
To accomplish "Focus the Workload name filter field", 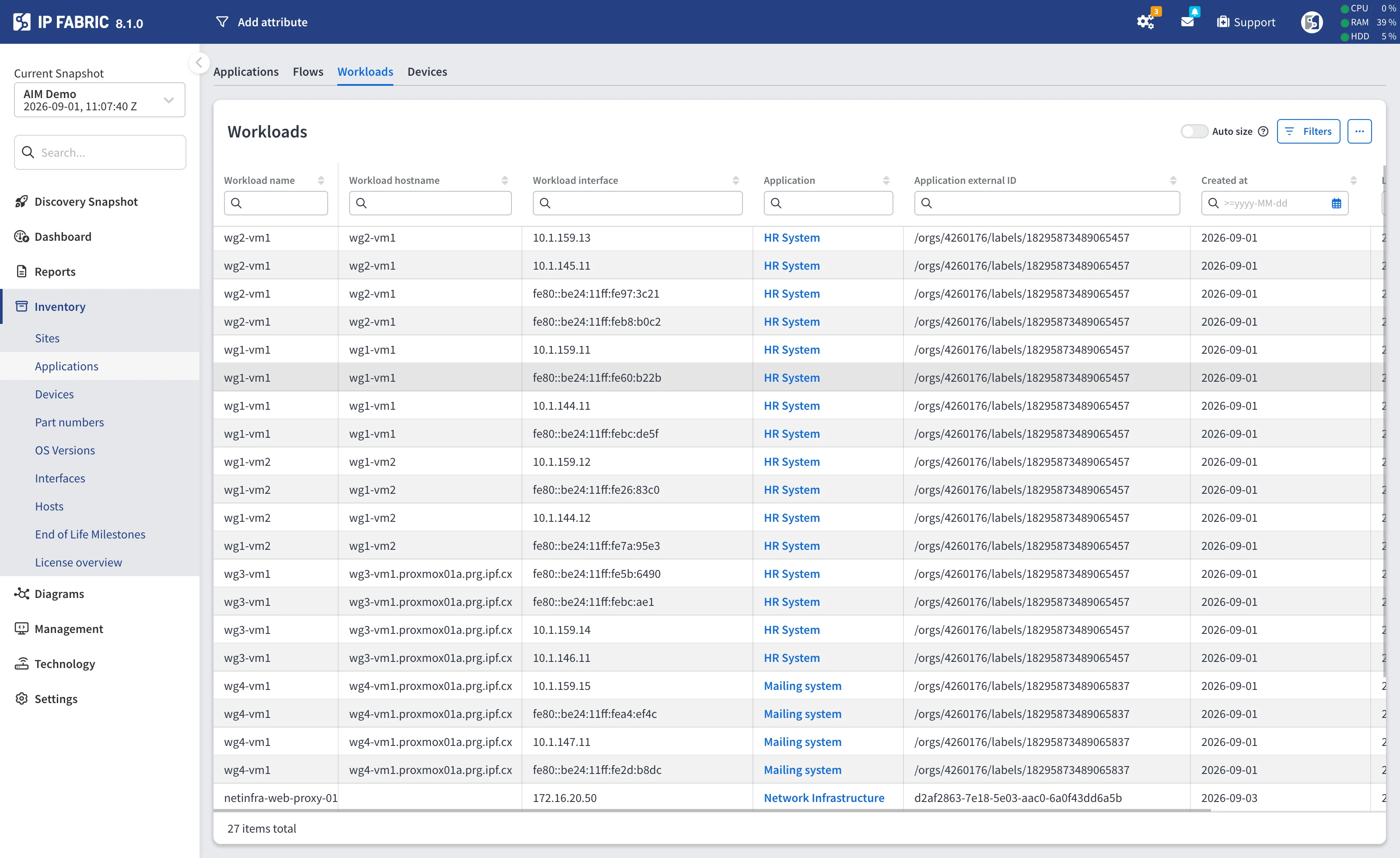I will 276,203.
